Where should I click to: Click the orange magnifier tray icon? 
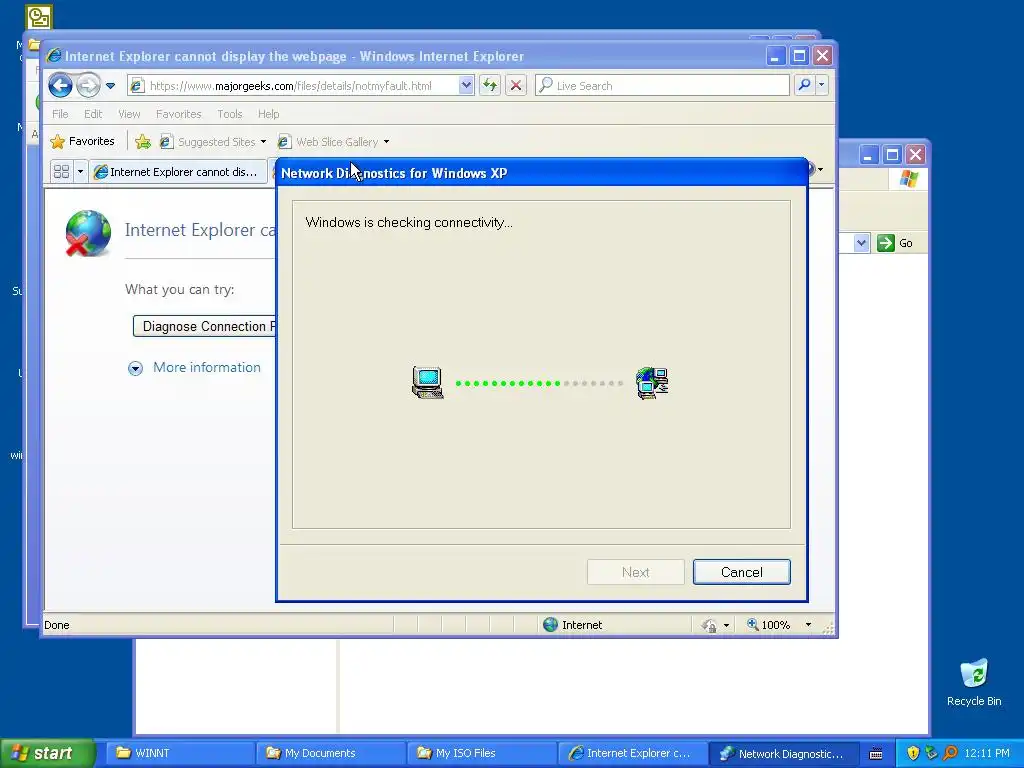[950, 753]
